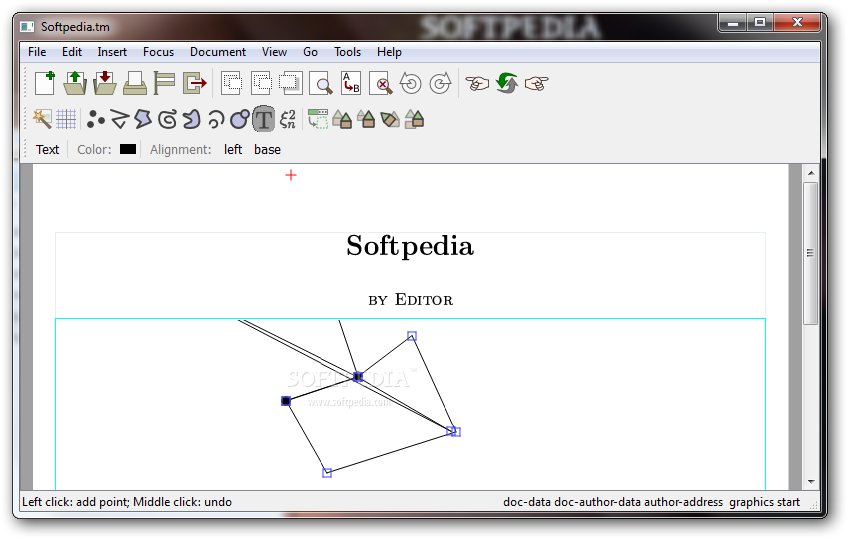Screen dimensions: 848x539
Task: Open the Edit menu
Action: [x=71, y=52]
